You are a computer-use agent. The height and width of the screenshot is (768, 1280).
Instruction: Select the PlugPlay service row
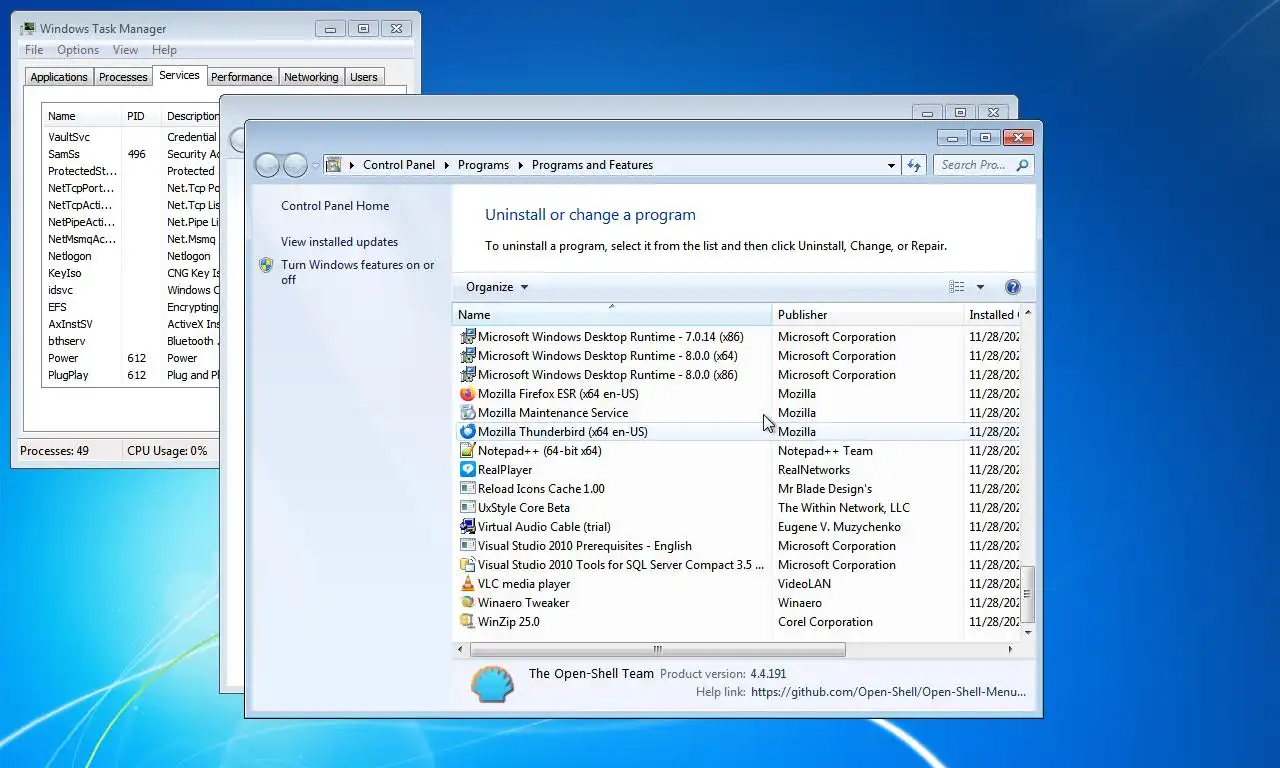(x=130, y=375)
